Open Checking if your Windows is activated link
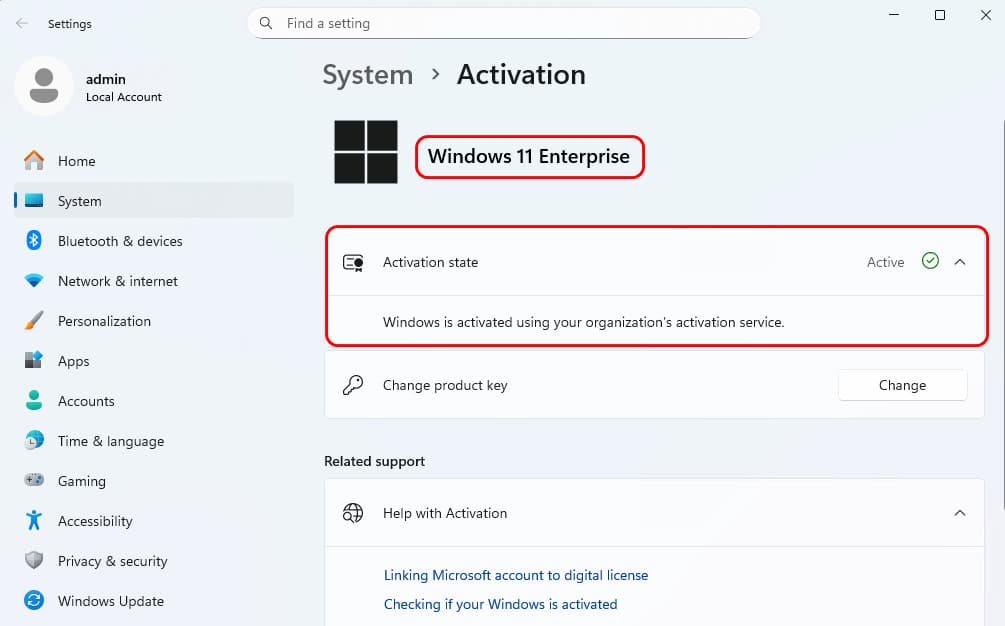 coord(501,604)
